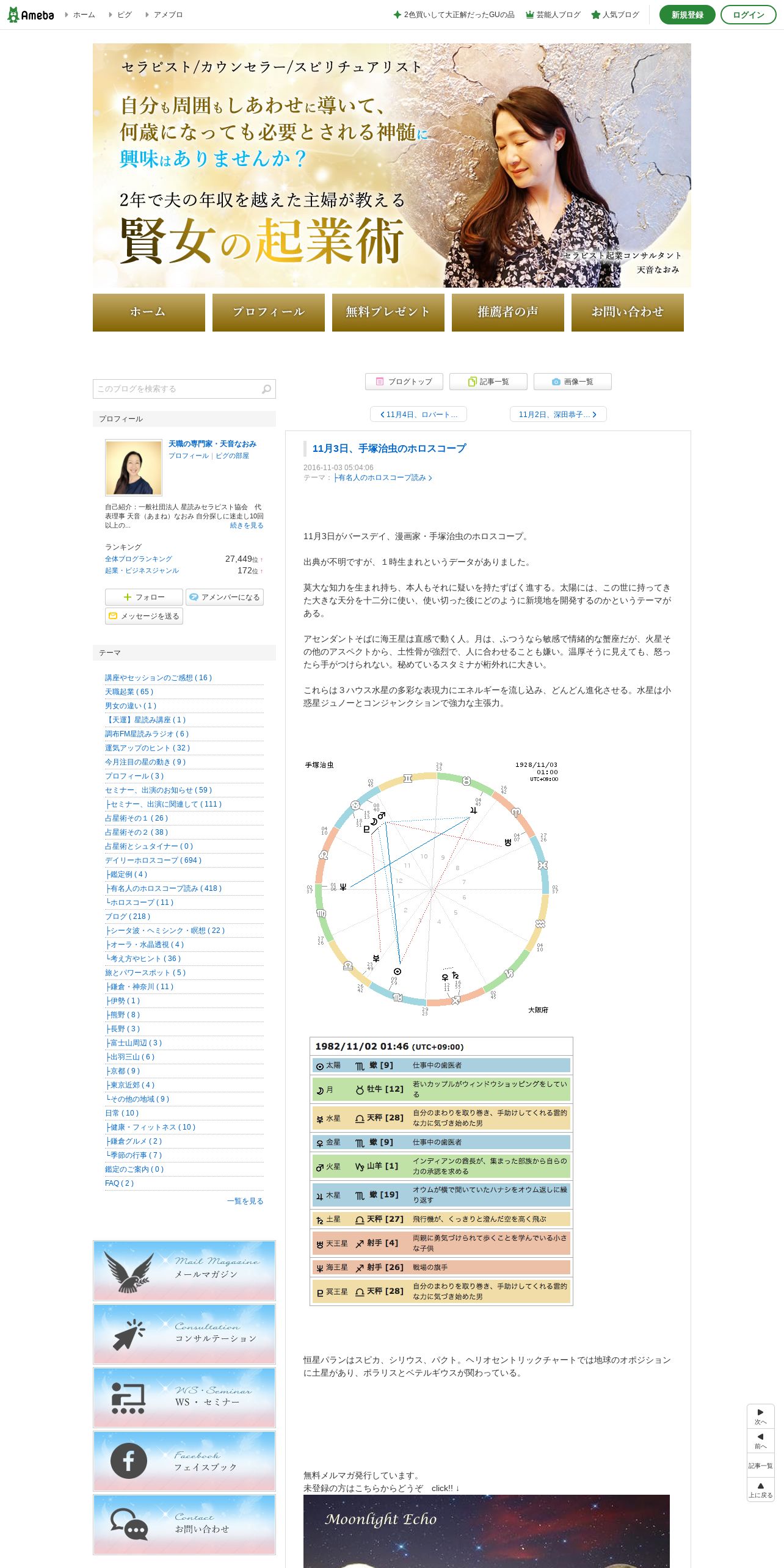Click the 記事一覧 button near the top
Image resolution: width=784 pixels, height=1568 pixels.
point(488,382)
